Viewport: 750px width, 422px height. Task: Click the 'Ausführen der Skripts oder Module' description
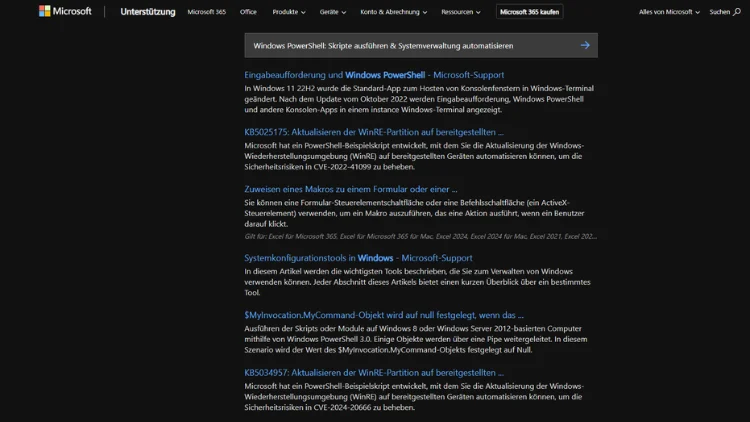point(416,339)
